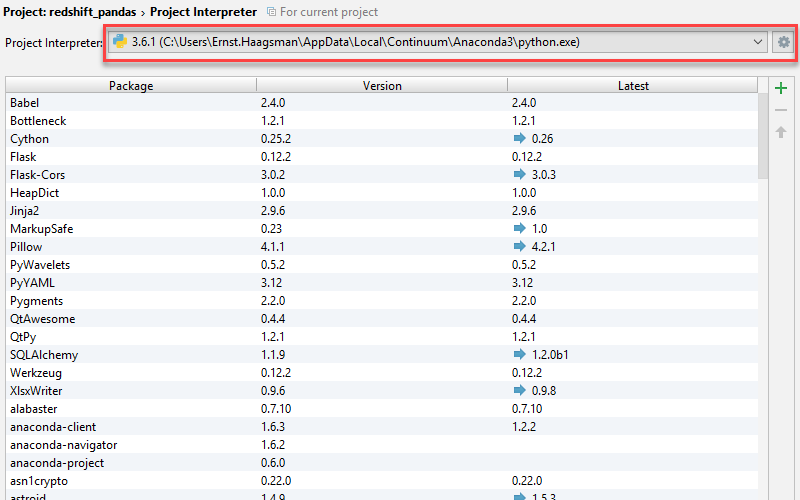
Task: Select the Python 3.6.1 Anaconda3 interpreter field
Action: coord(438,42)
